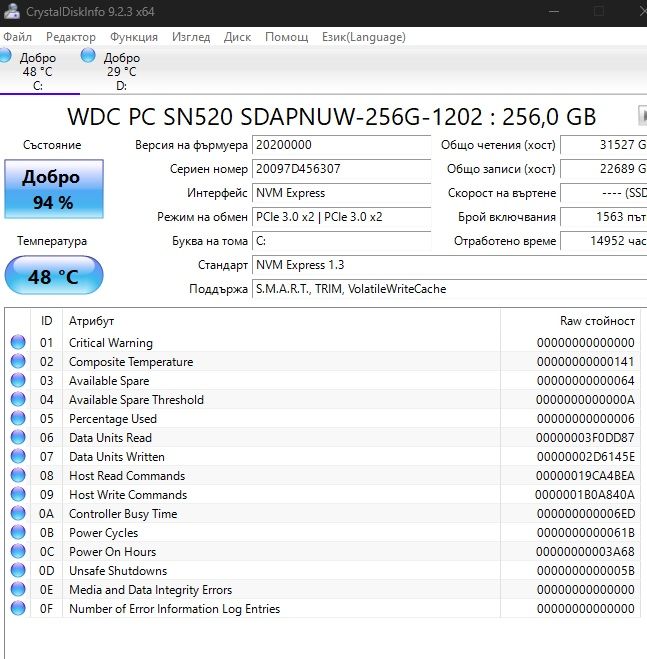The width and height of the screenshot is (647, 659).
Task: Click the status orb for Media and Data Integrity Errors
Action: [x=18, y=589]
